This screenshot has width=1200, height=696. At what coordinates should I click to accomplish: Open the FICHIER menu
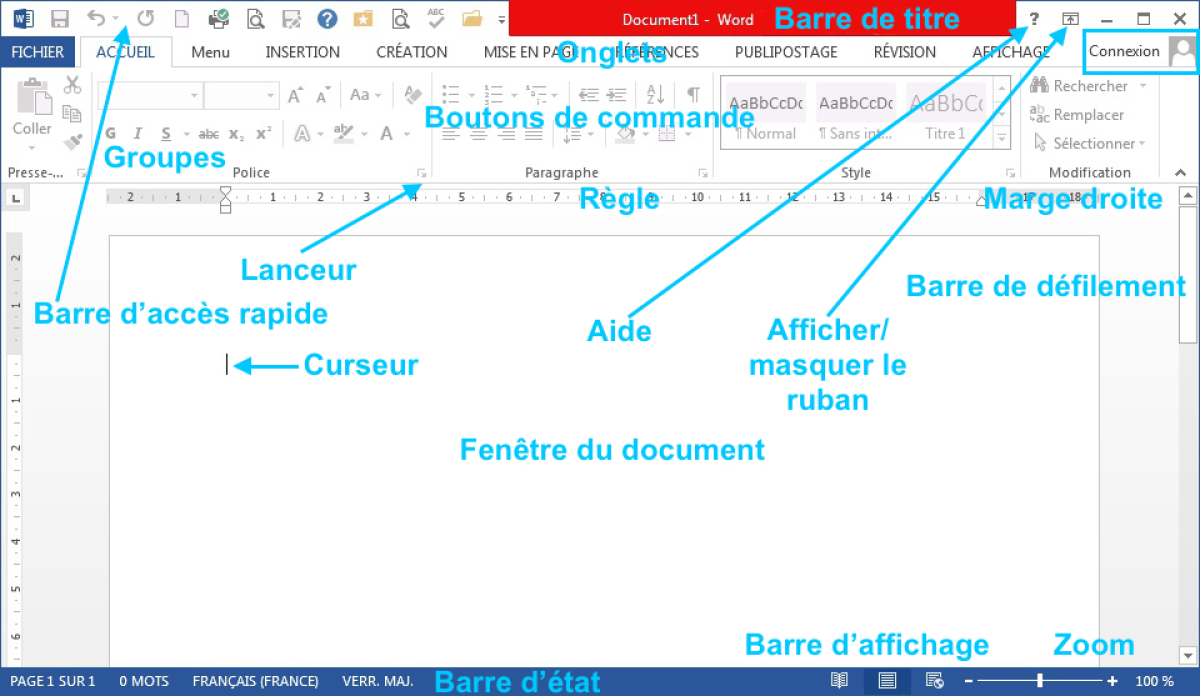click(37, 52)
